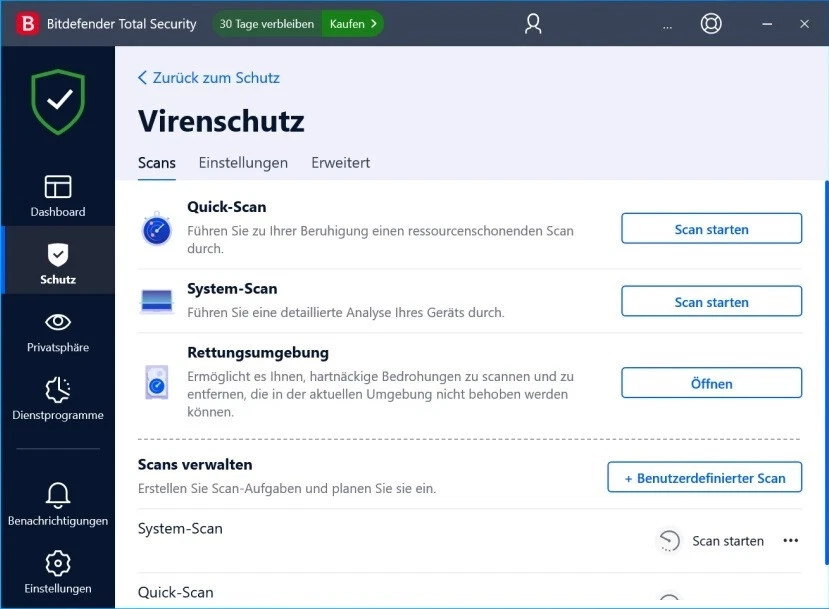Image resolution: width=829 pixels, height=609 pixels.
Task: Click the Zurück zum Schutz link
Action: pos(209,77)
